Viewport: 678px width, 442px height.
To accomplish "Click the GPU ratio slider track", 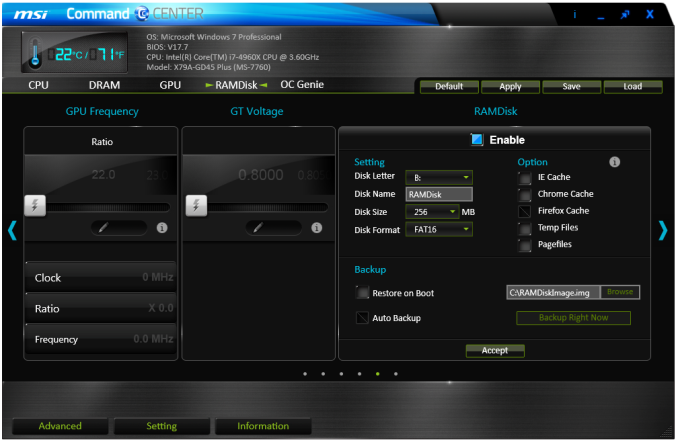I will (108, 207).
